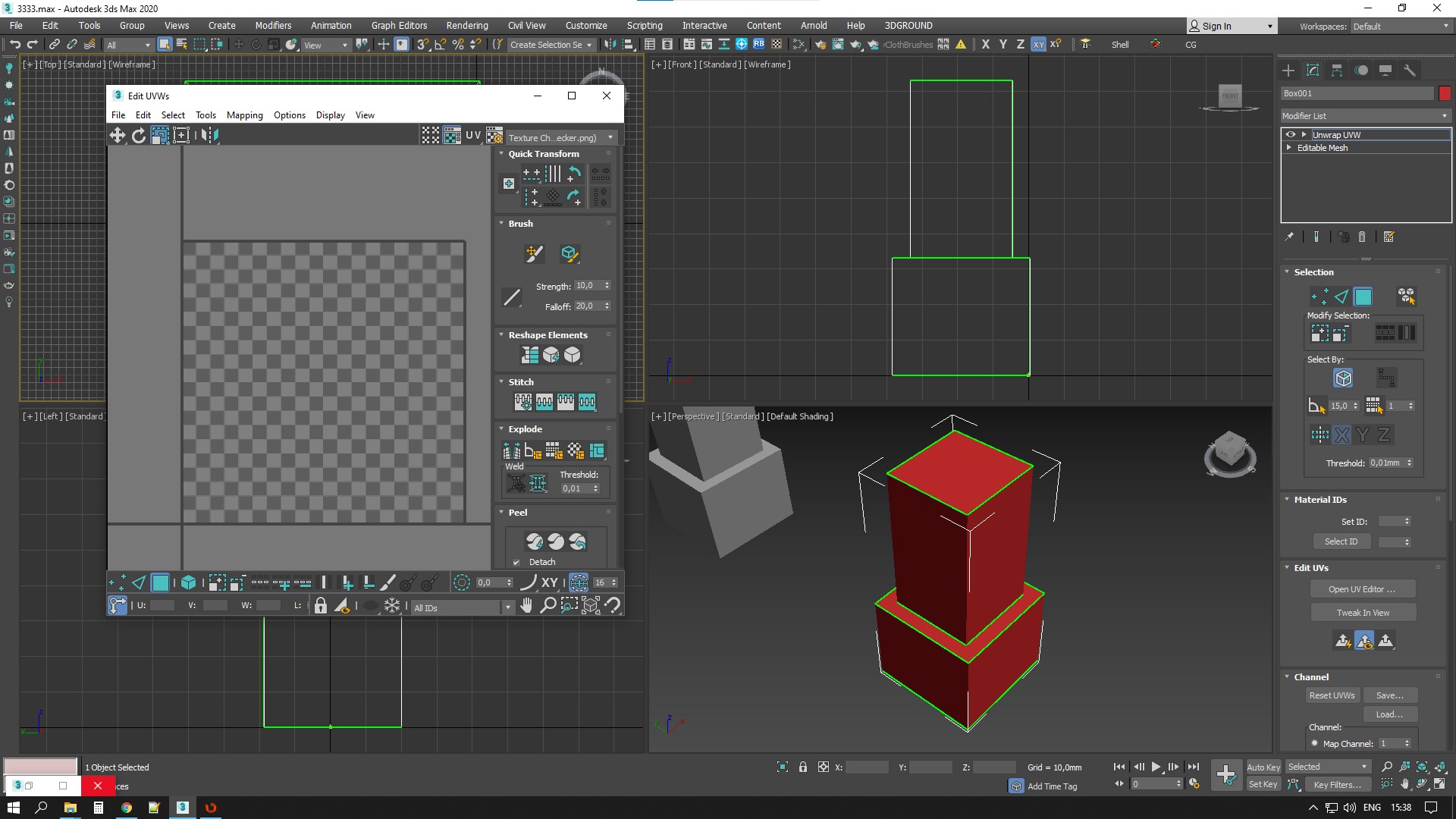Open the Modify command panel tab
Viewport: 1456px width, 819px height.
(x=1313, y=71)
